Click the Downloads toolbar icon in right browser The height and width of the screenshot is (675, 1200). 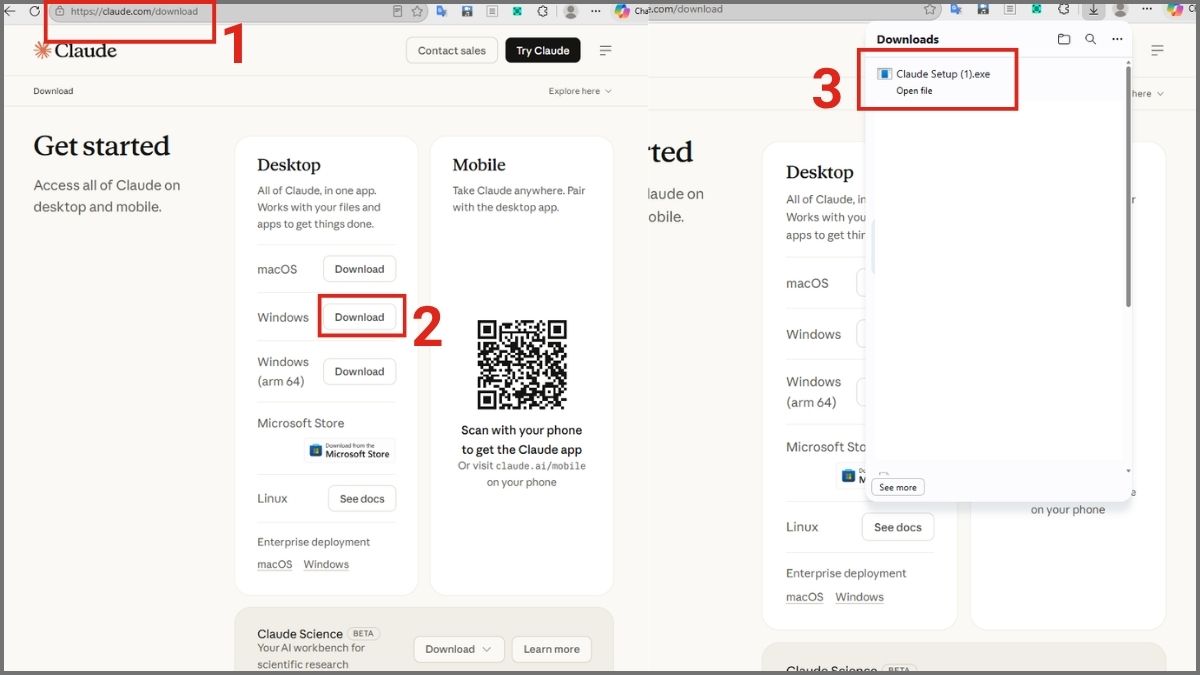click(x=1093, y=10)
